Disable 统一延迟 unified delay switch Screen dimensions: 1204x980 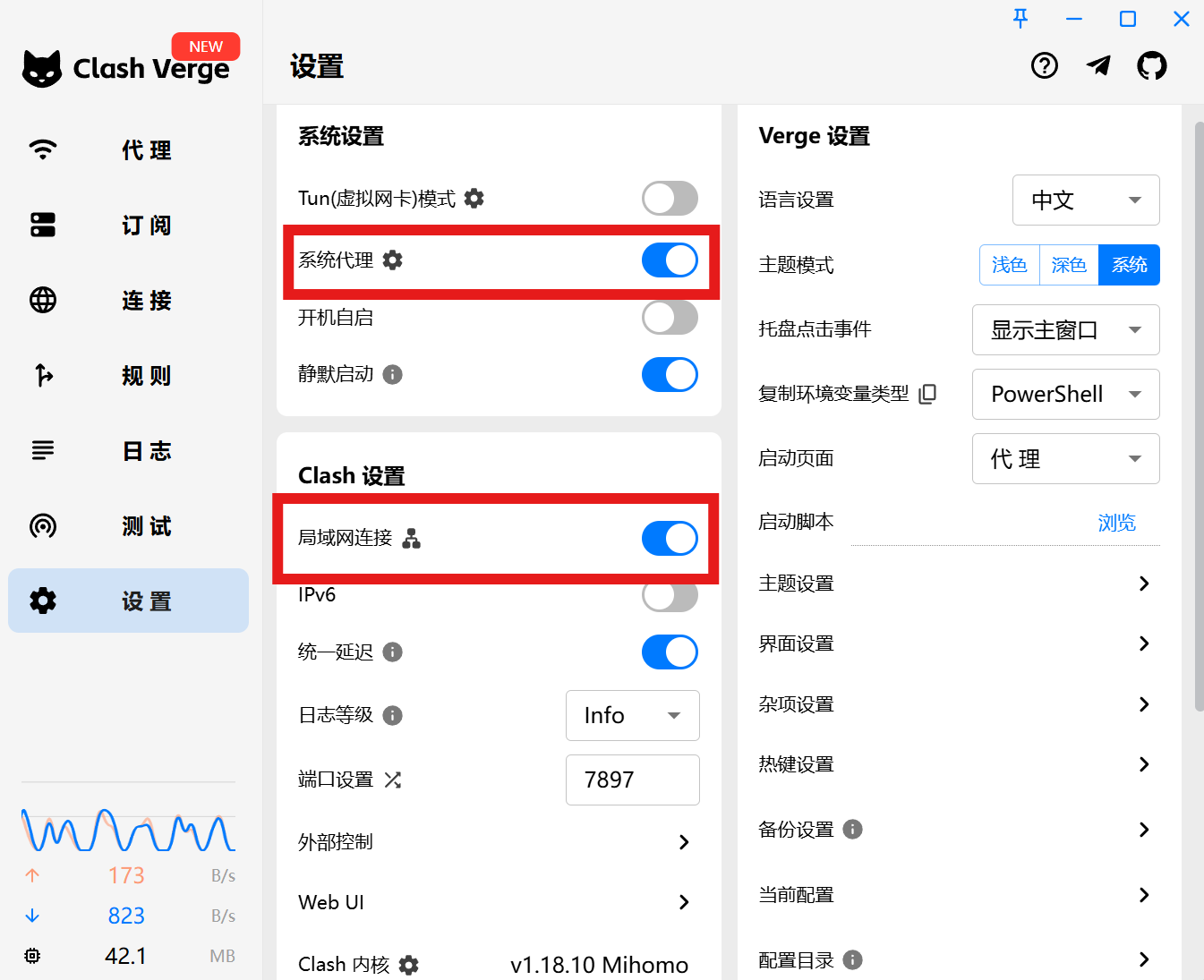point(670,652)
